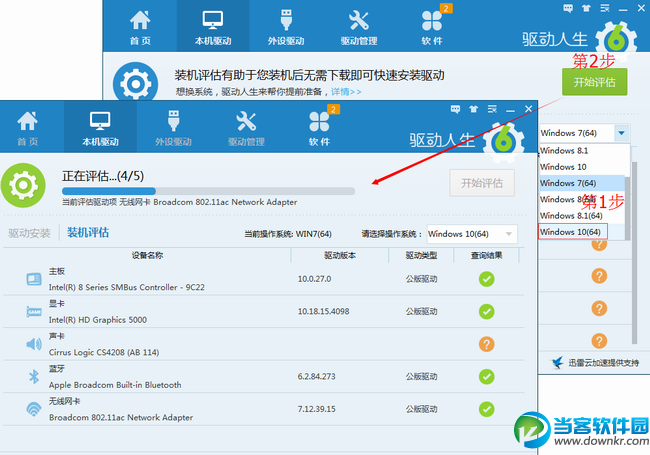The image size is (650, 455).
Task: Switch to the 驱动安装 tab
Action: point(29,234)
